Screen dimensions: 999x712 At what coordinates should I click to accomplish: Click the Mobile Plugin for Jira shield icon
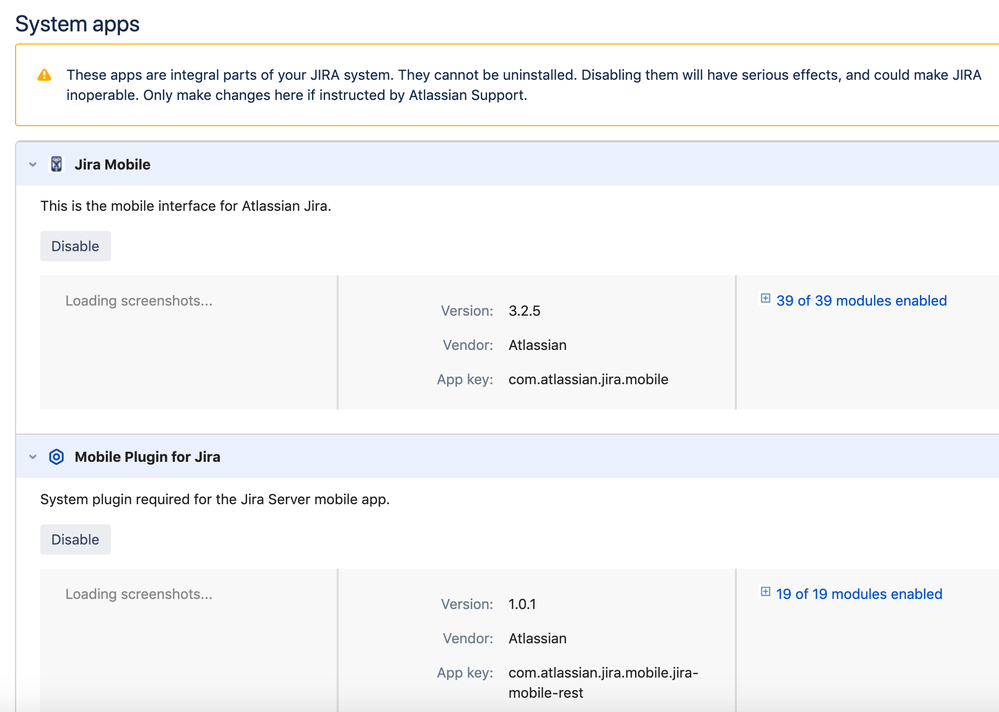point(56,456)
